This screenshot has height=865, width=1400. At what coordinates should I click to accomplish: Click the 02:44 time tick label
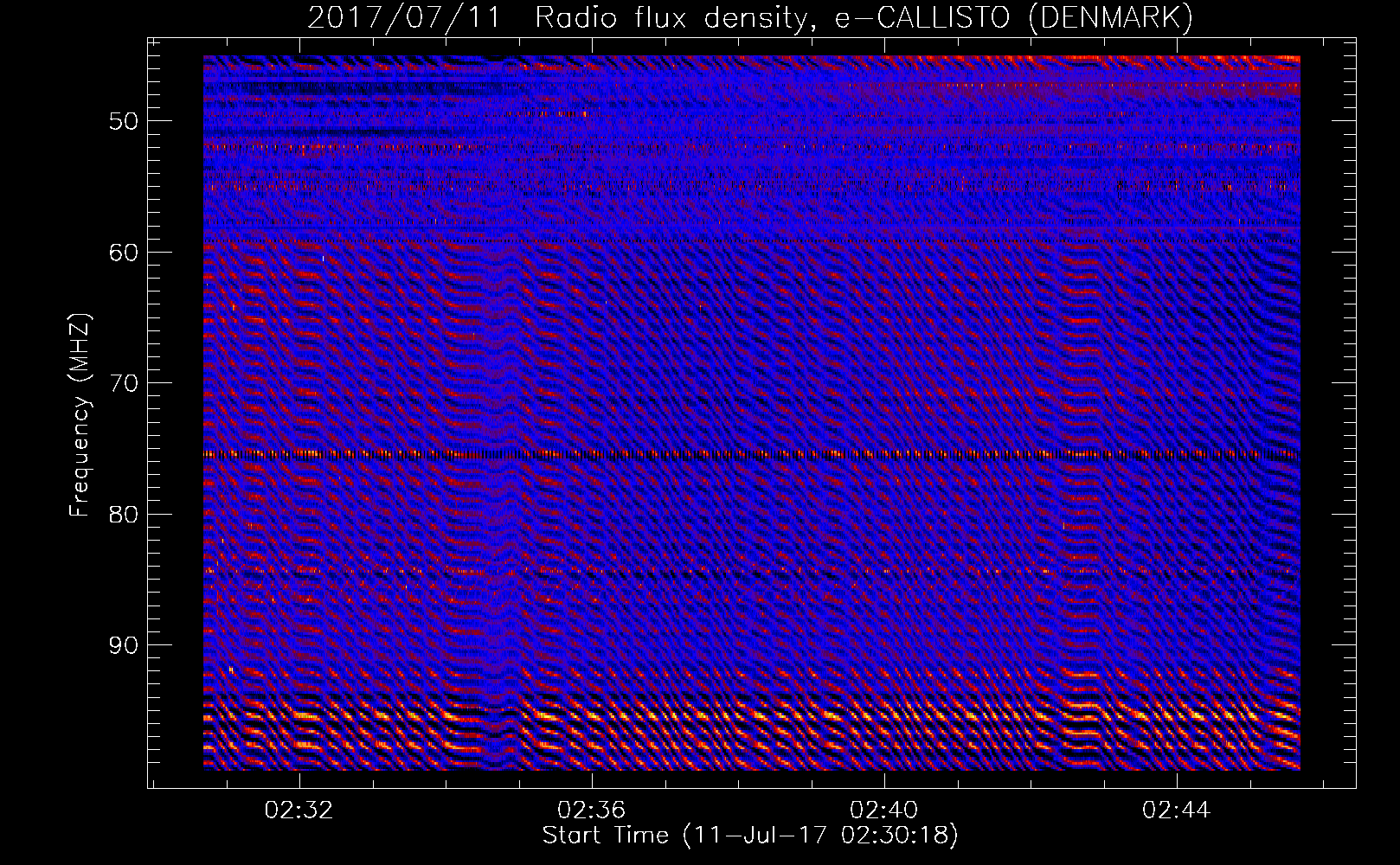[x=1176, y=811]
